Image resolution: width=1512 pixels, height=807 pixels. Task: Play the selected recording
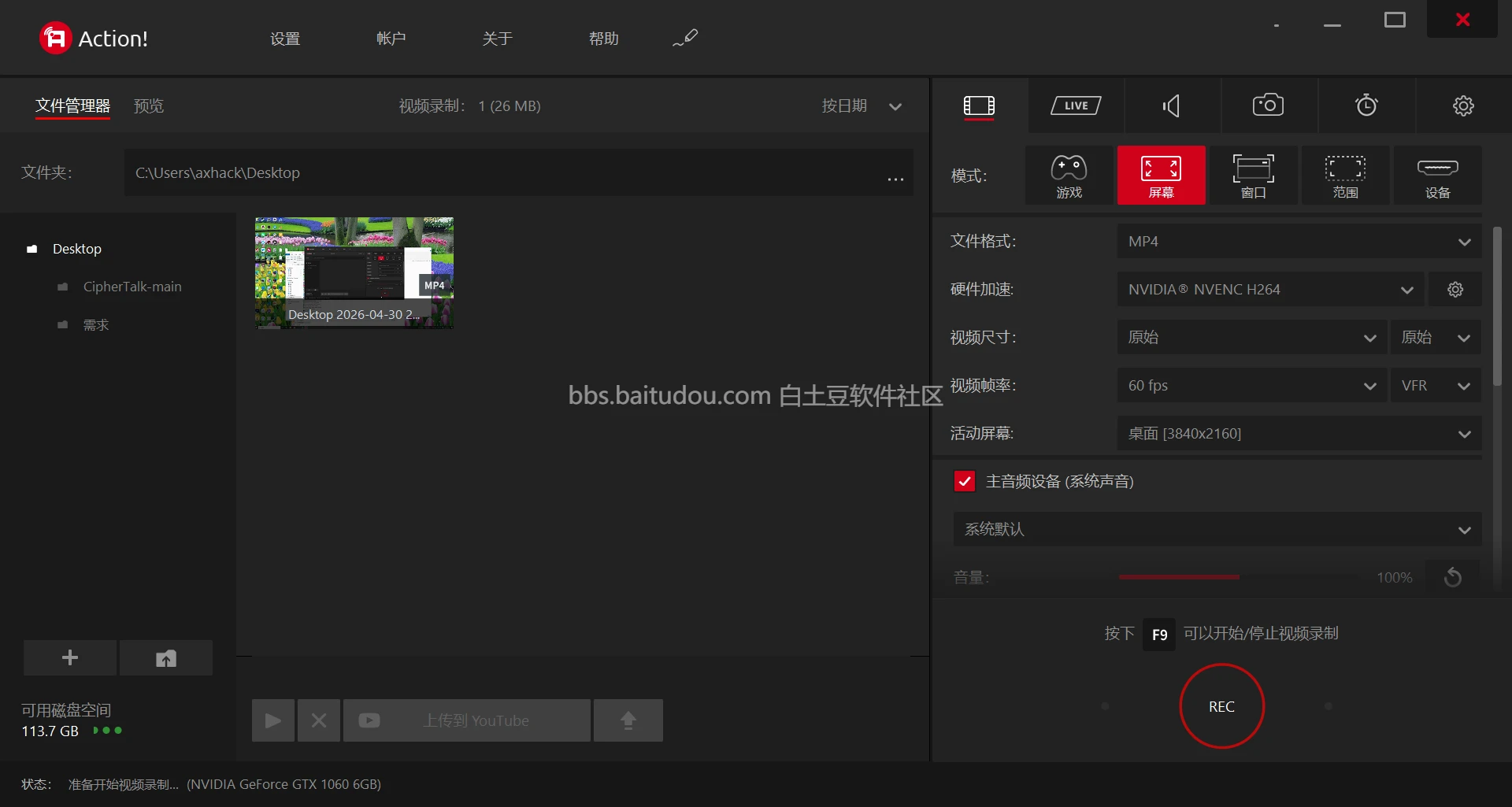point(273,720)
